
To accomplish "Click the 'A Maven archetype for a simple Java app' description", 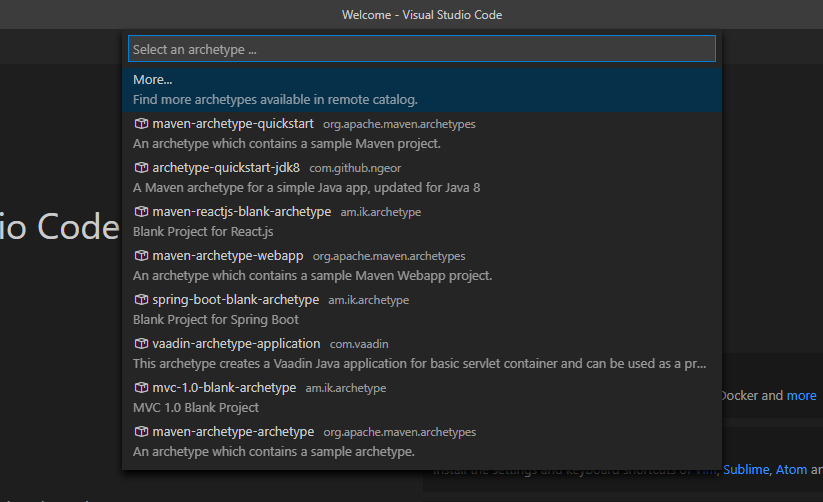I will click(307, 187).
